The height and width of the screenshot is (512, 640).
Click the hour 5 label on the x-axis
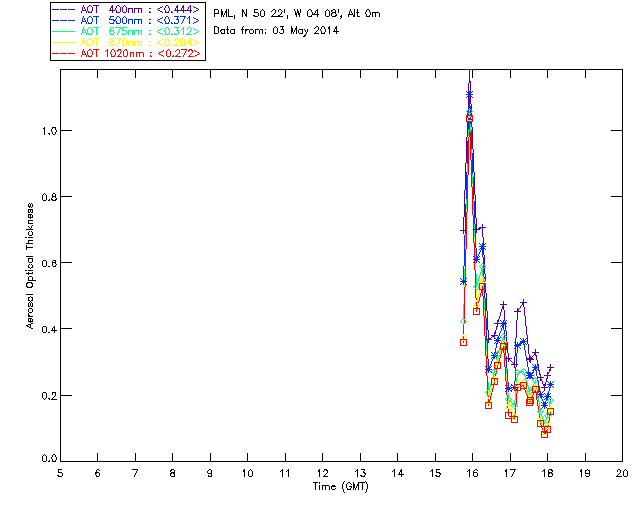[x=60, y=473]
